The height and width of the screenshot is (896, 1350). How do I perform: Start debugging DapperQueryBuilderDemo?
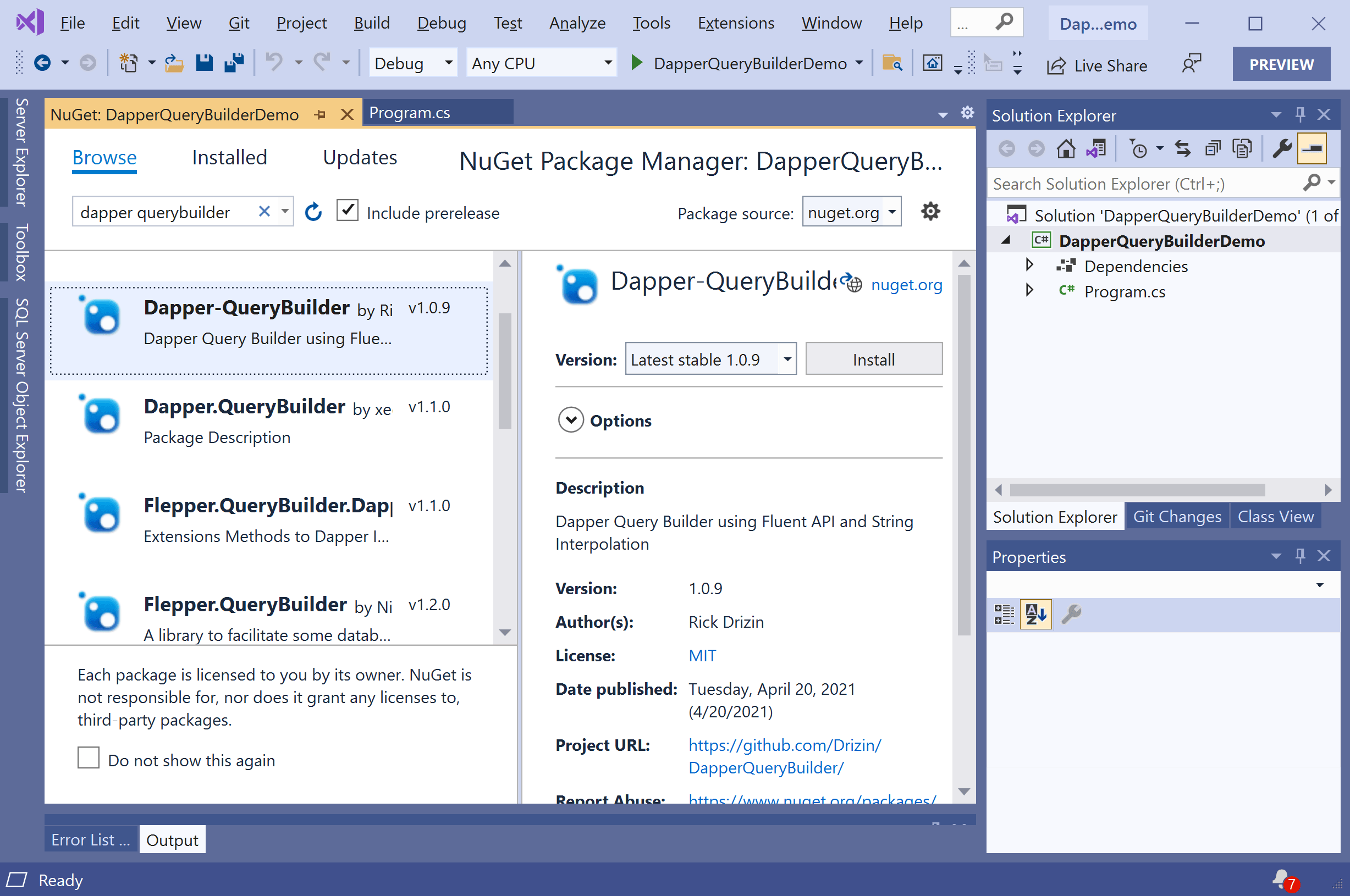[636, 63]
